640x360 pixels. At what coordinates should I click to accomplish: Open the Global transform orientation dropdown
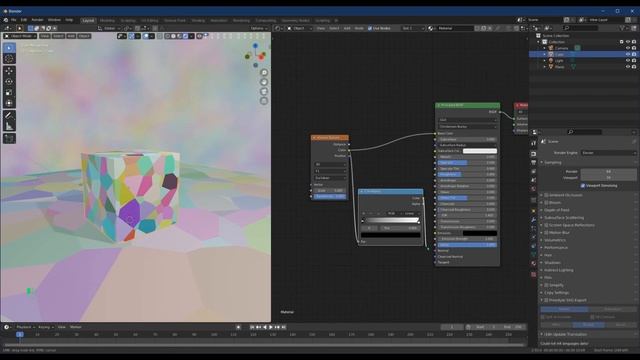click(109, 28)
